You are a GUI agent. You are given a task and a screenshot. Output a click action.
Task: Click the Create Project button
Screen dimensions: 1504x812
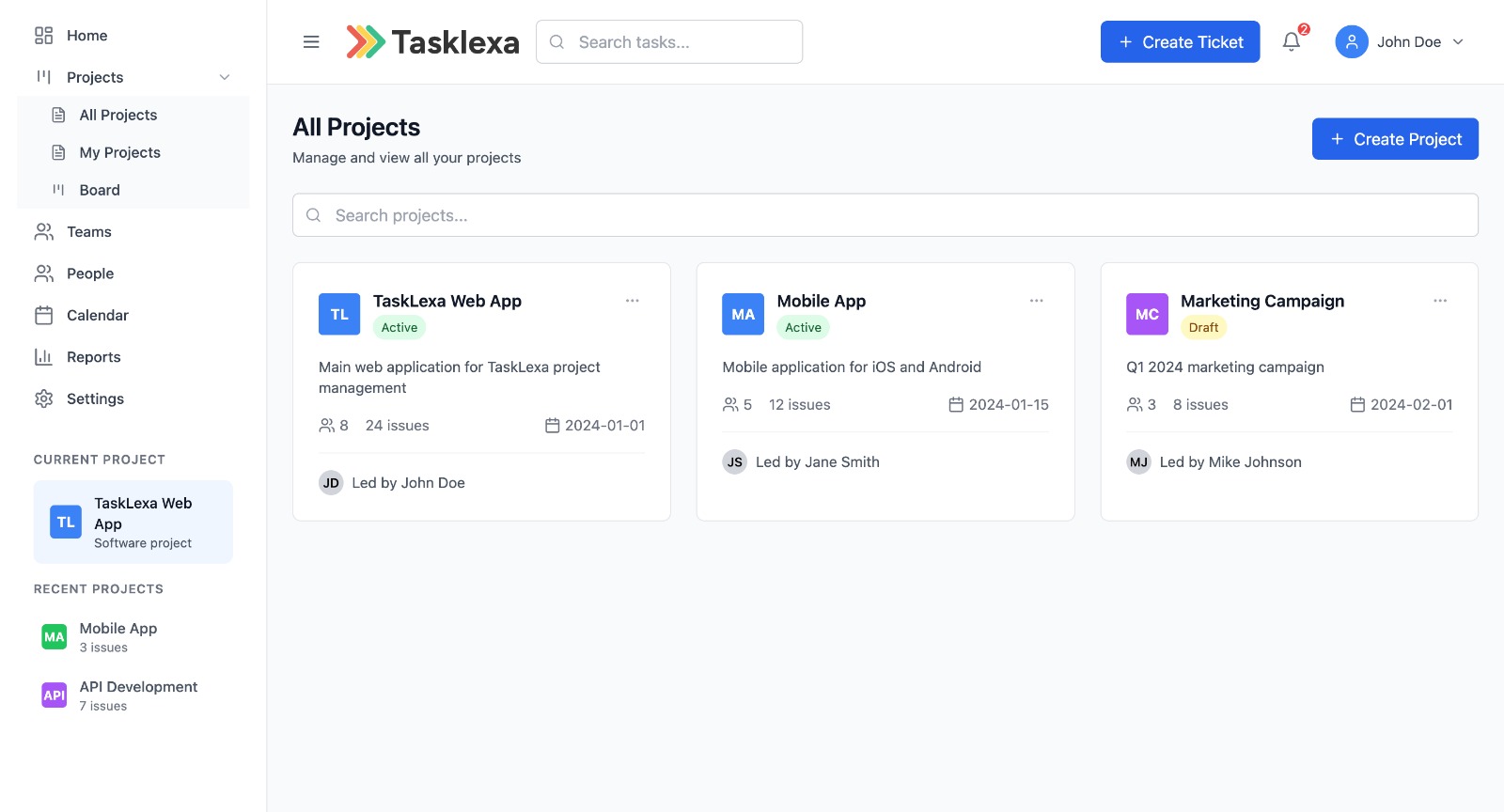pyautogui.click(x=1395, y=139)
